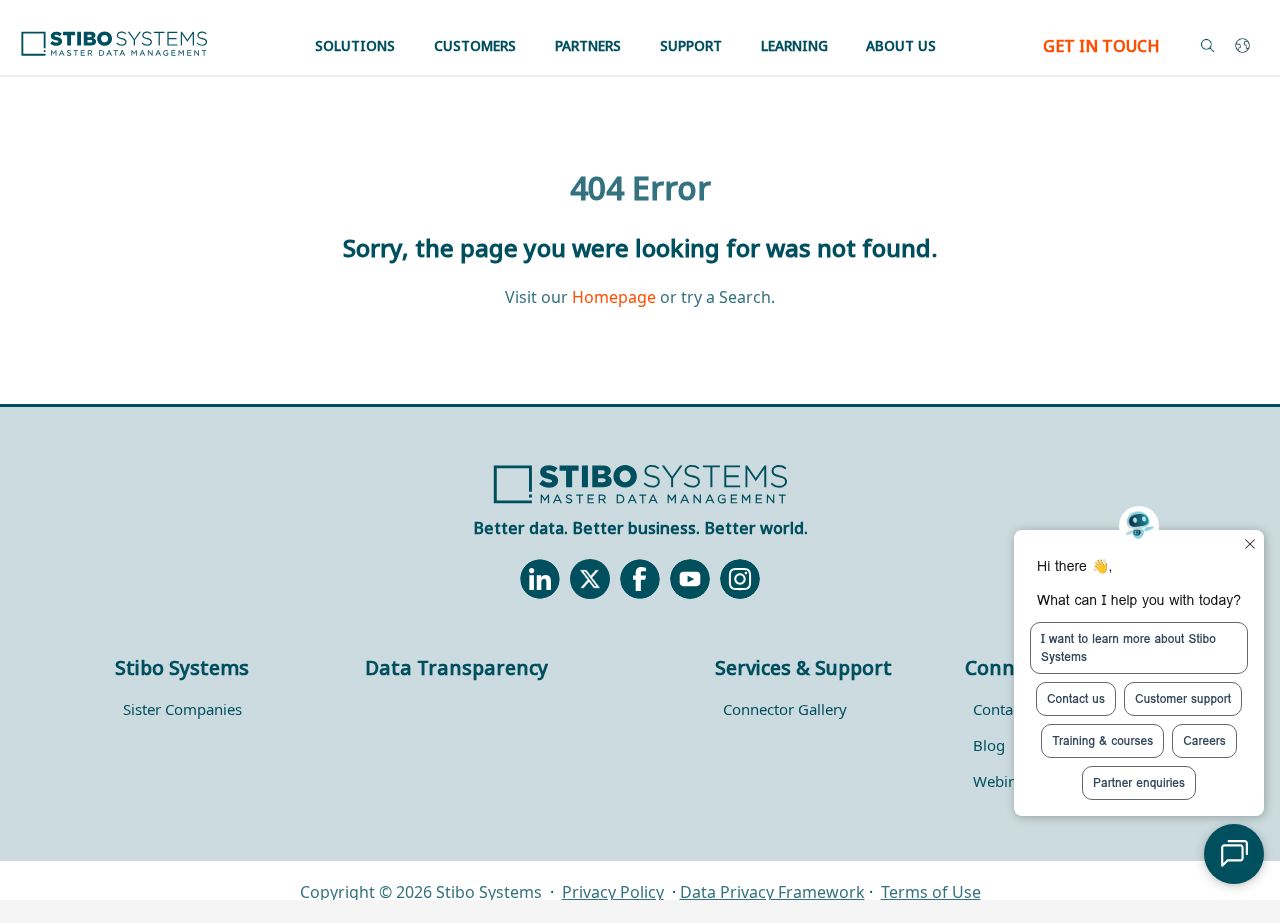
Task: Open the X (Twitter) social icon
Action: point(590,579)
